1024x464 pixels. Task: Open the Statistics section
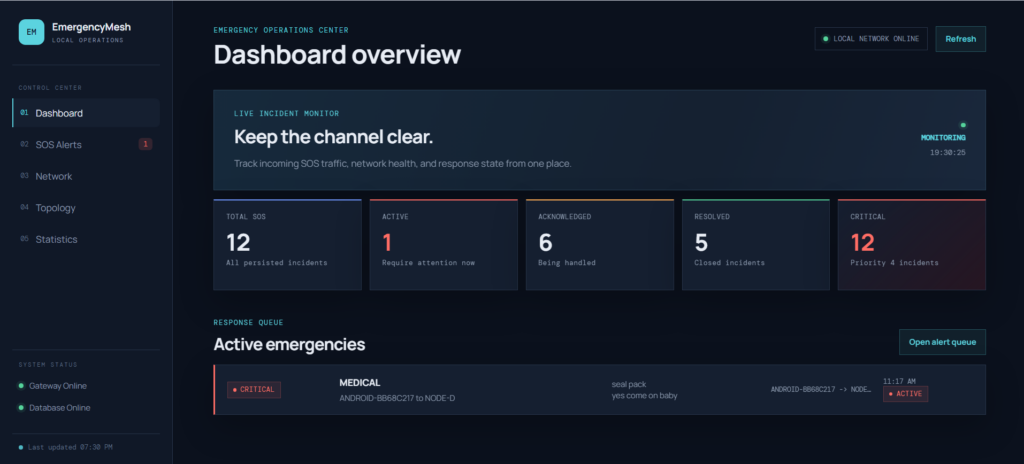coord(86,239)
